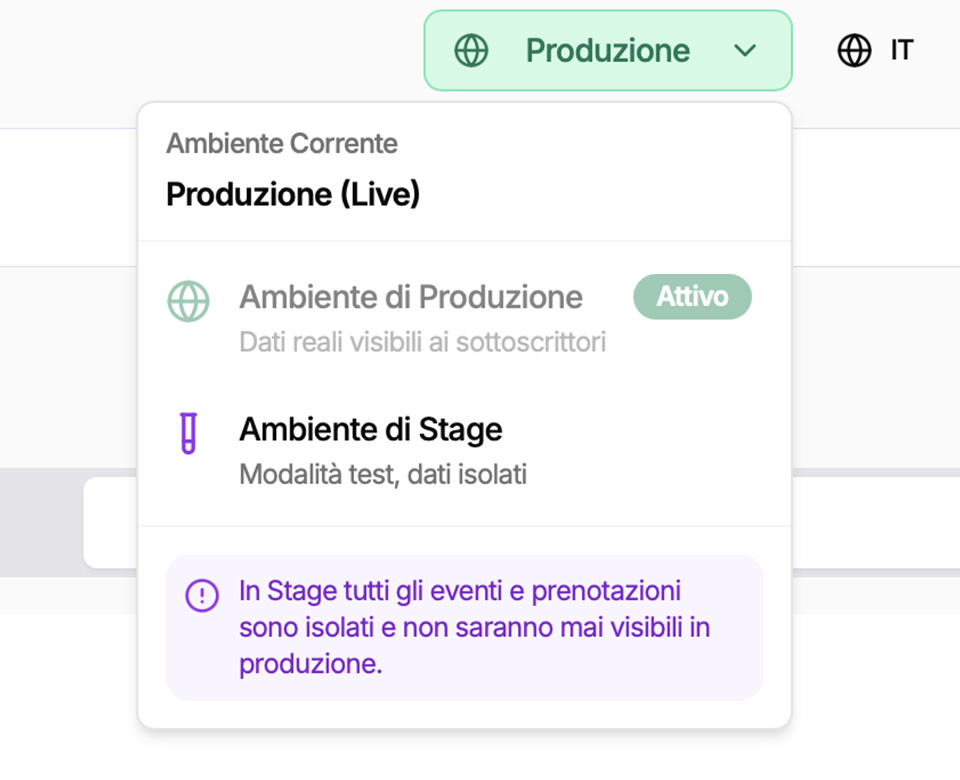
Task: Click the "Modalità test, dati isolati" description
Action: tap(382, 474)
